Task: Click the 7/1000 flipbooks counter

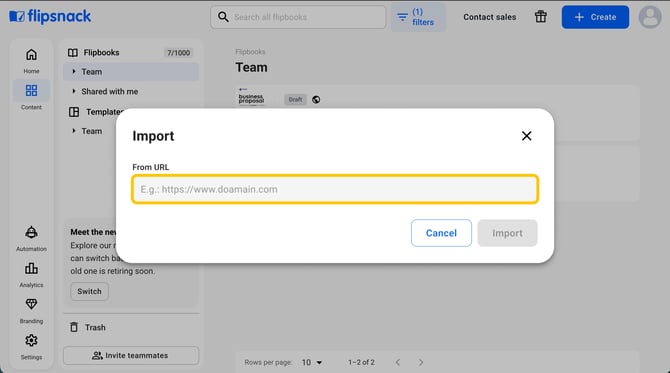Action: tap(179, 53)
